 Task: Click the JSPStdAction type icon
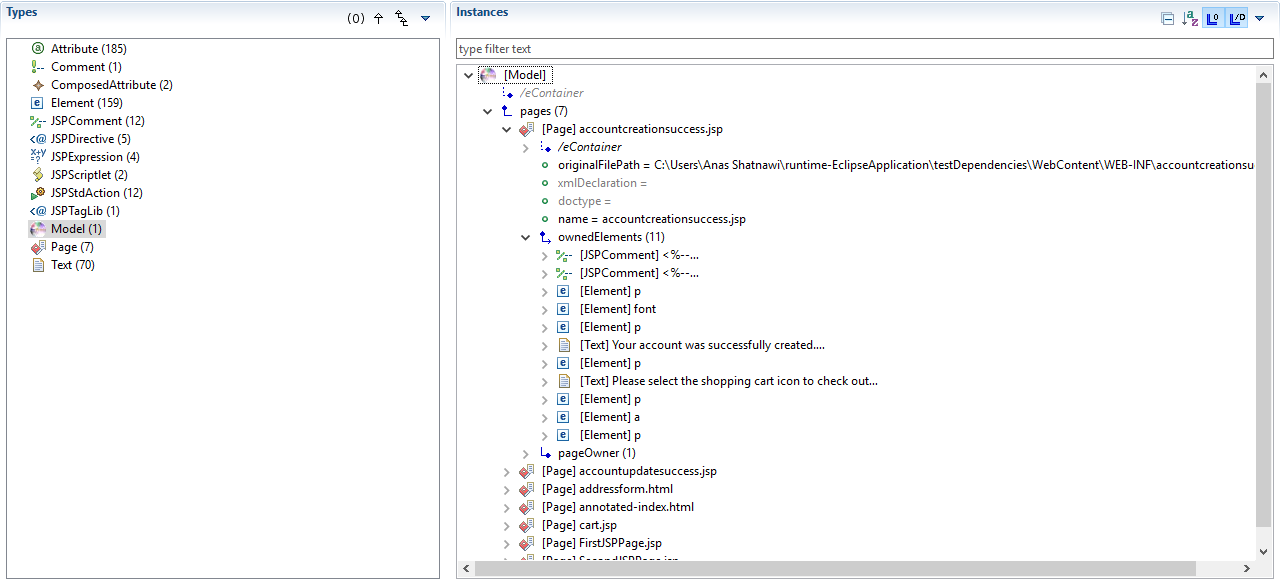coord(38,193)
